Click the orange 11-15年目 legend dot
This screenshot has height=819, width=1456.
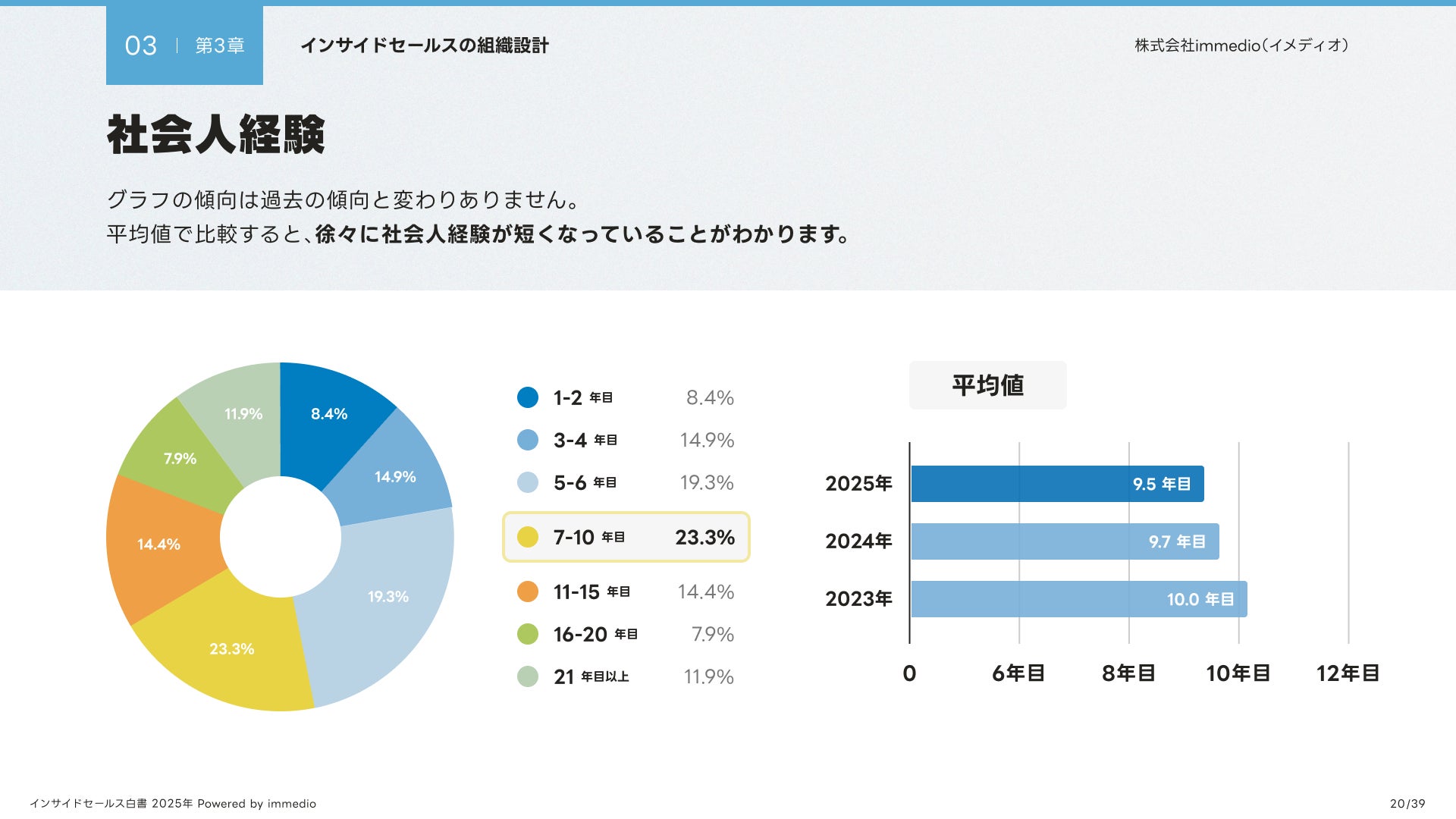pyautogui.click(x=527, y=591)
